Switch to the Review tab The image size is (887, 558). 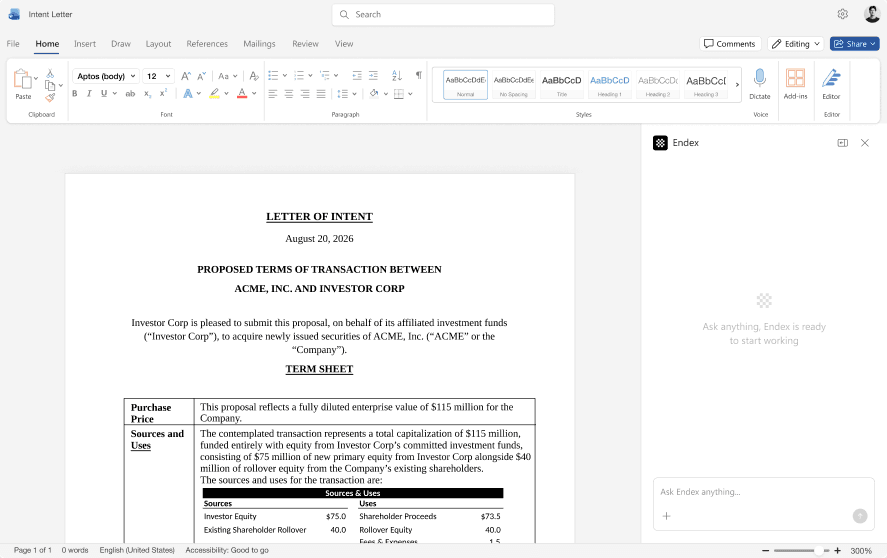tap(305, 44)
